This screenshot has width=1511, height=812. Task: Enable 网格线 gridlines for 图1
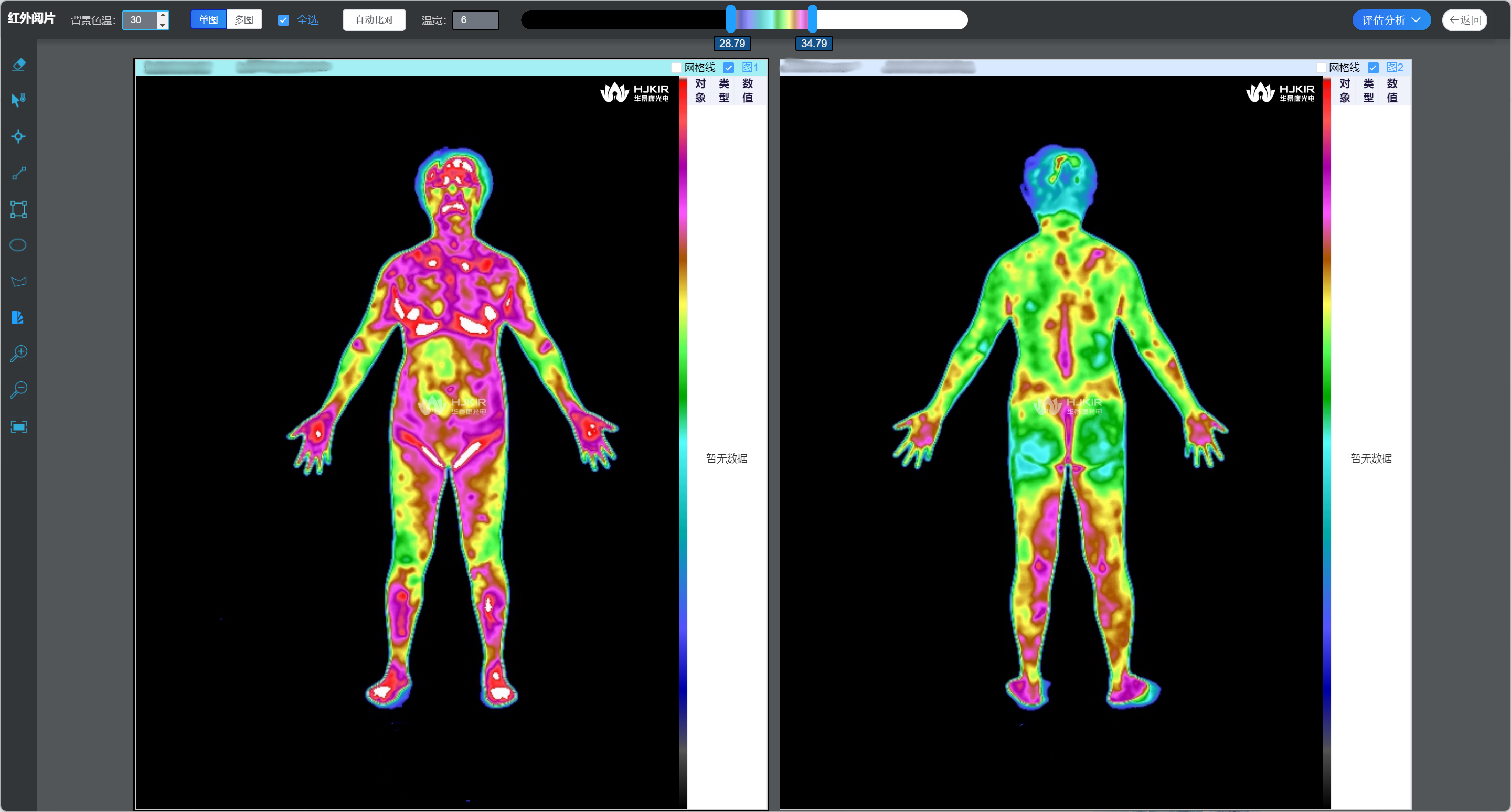(x=676, y=68)
